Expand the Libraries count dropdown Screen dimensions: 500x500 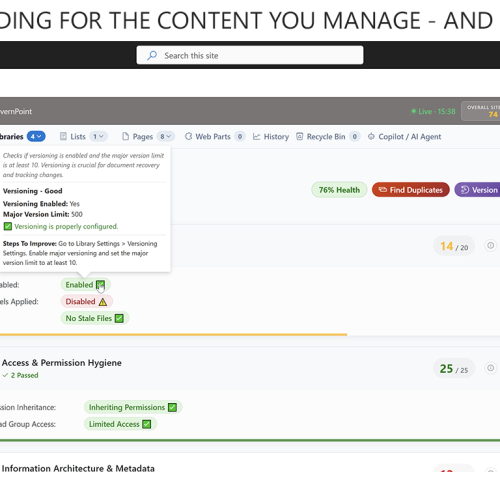point(36,137)
